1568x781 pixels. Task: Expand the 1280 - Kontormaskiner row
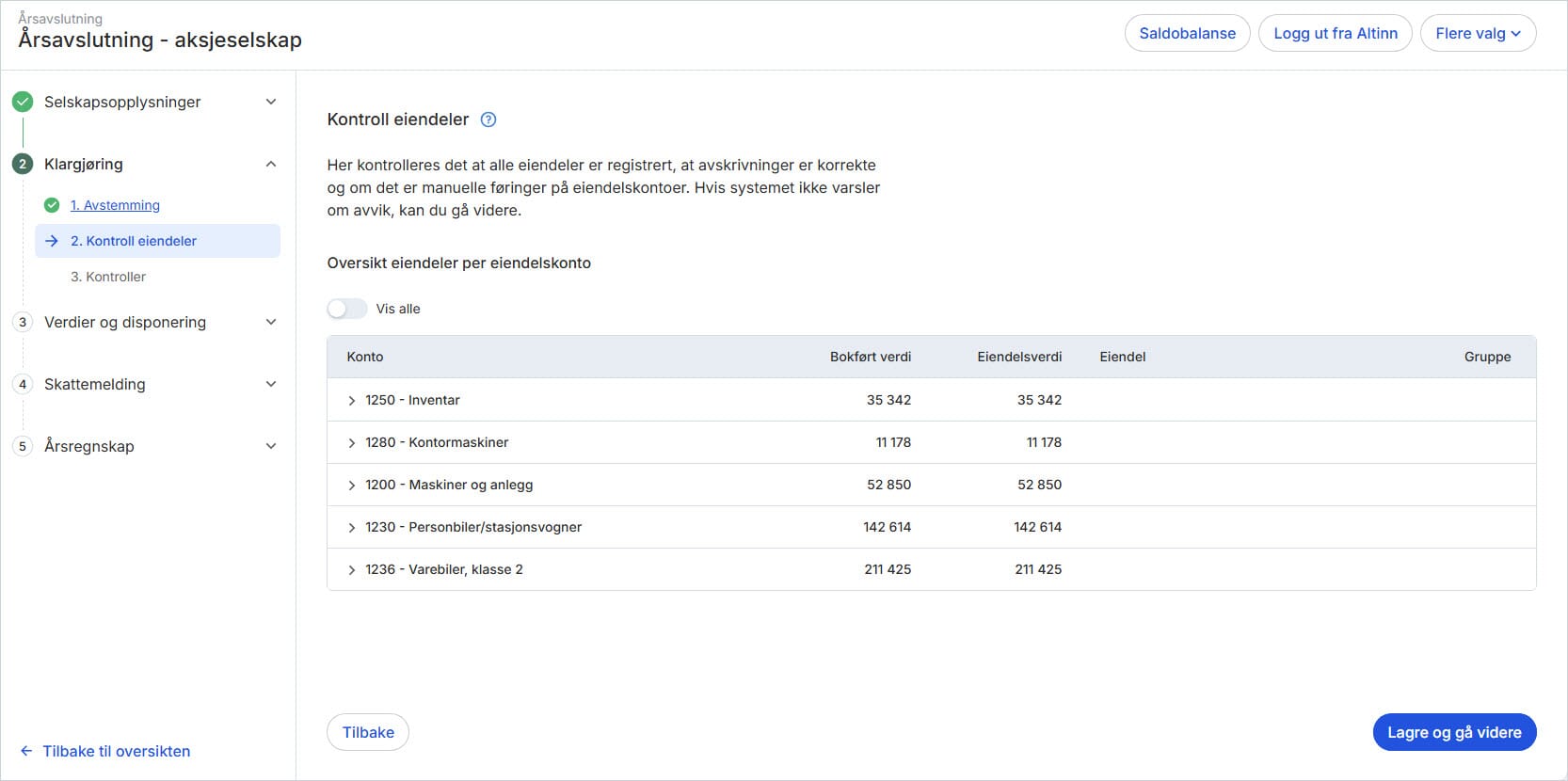[352, 443]
